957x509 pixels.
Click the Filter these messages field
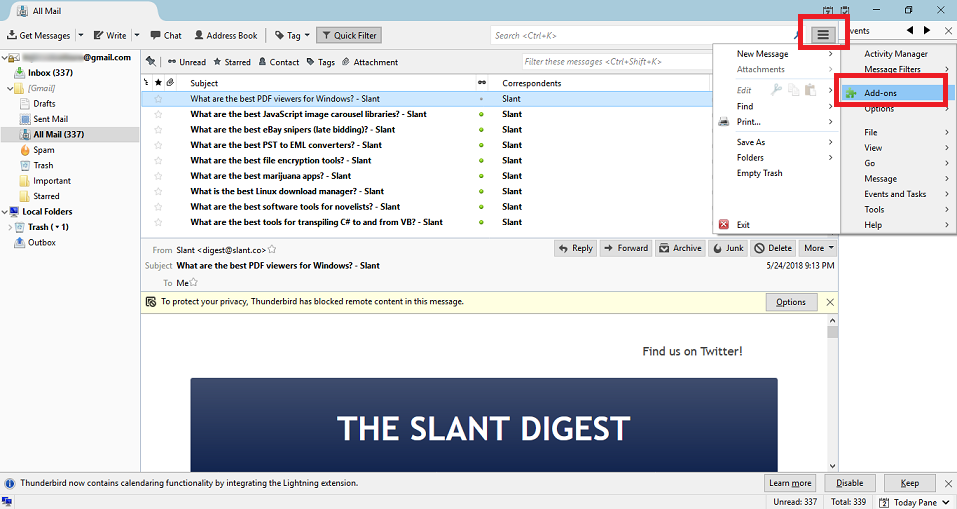pyautogui.click(x=616, y=62)
